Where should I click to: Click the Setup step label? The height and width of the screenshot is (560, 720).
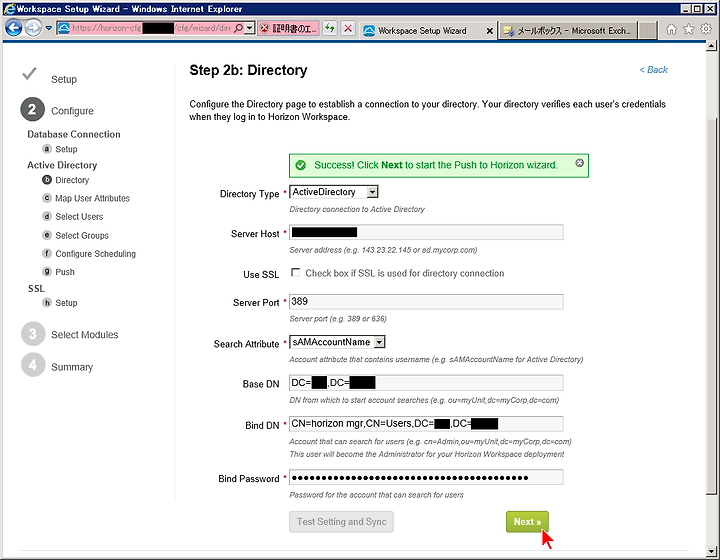pyautogui.click(x=64, y=79)
